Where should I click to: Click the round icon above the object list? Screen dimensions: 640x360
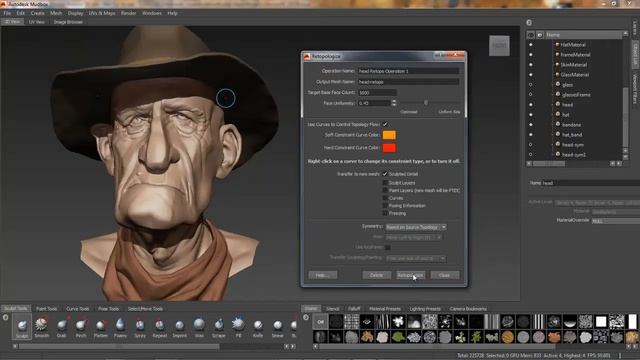529,23
